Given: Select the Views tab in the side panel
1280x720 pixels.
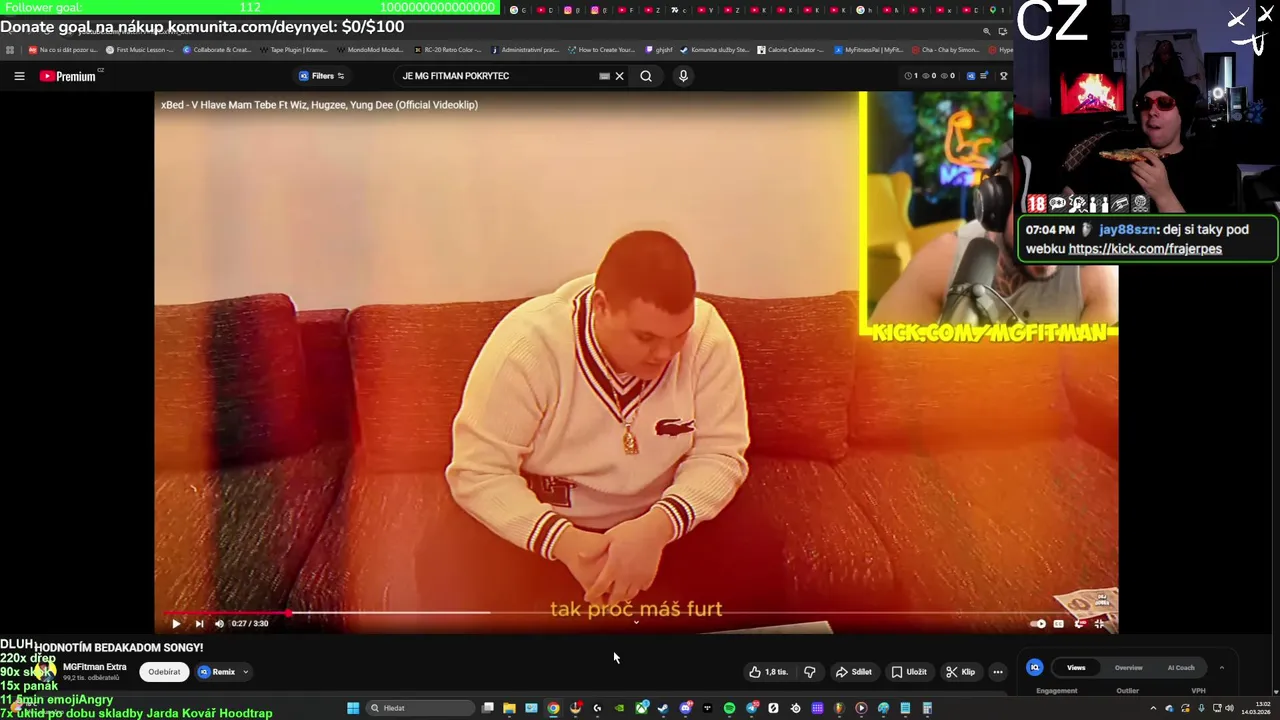Looking at the screenshot, I should tap(1076, 667).
